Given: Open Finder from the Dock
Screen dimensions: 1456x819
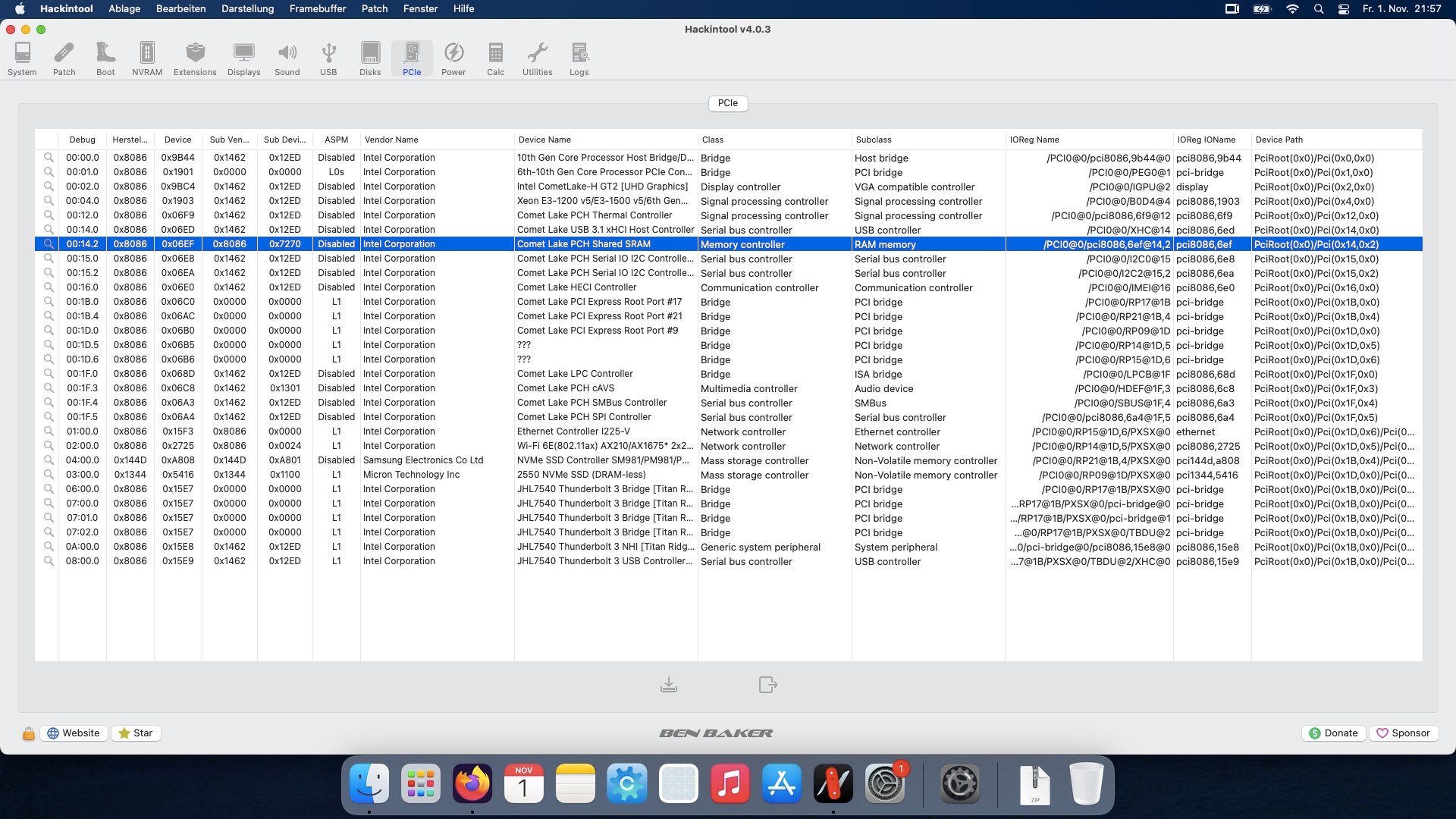Looking at the screenshot, I should tap(369, 783).
